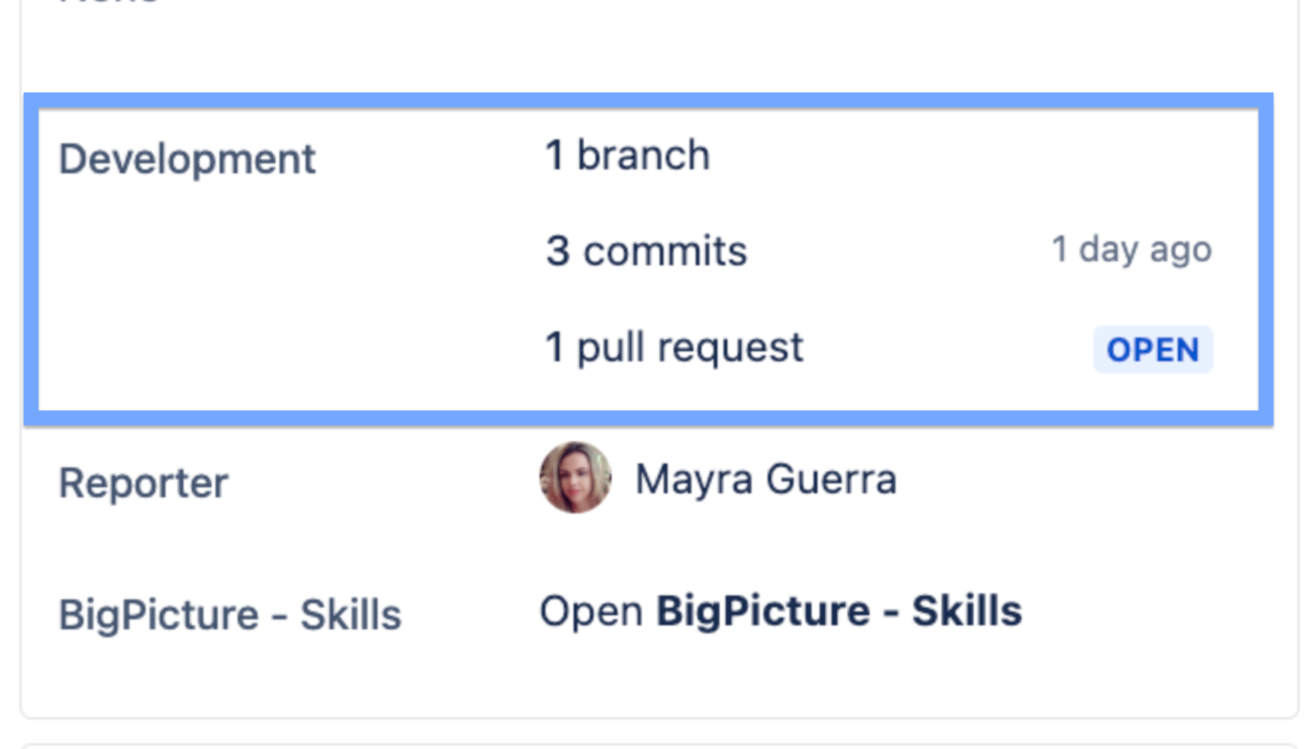Click the word "branch" in Development
The image size is (1316, 749).
pos(643,156)
